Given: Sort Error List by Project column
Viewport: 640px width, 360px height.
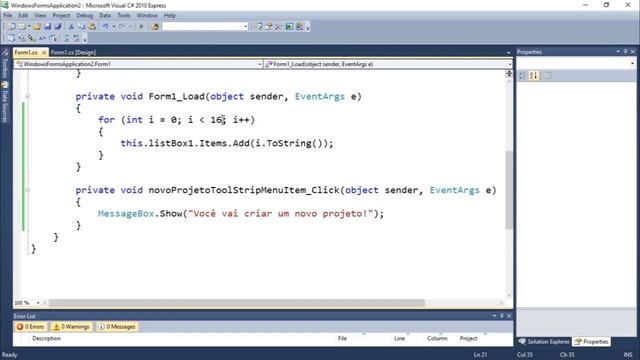Looking at the screenshot, I should point(468,338).
